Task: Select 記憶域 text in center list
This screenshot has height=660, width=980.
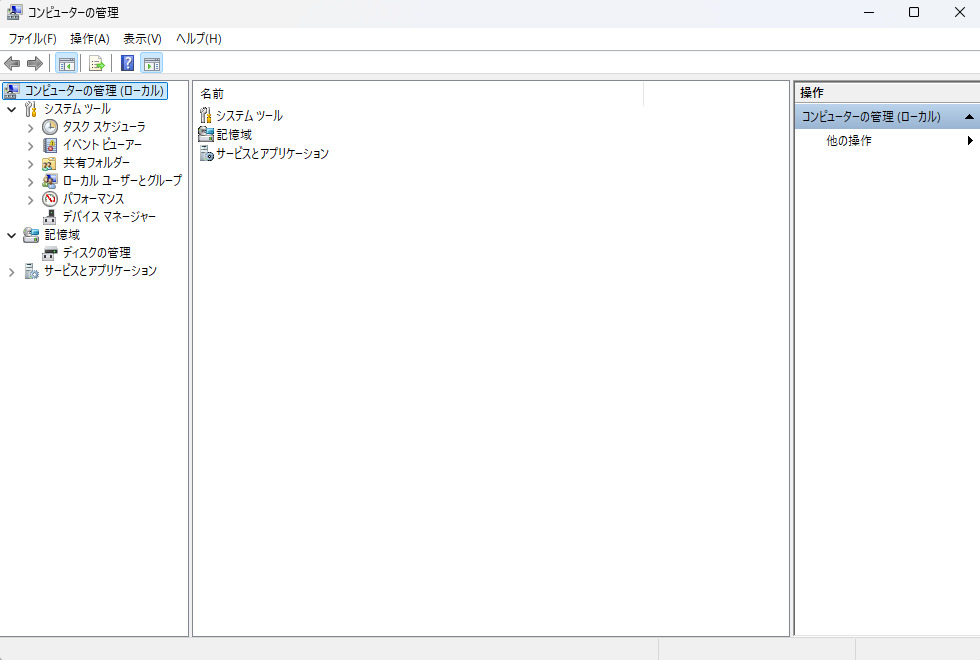Action: click(234, 134)
